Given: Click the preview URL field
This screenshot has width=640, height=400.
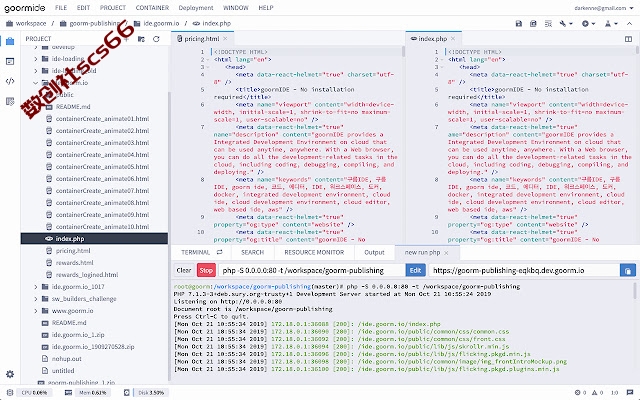Looking at the screenshot, I should pyautogui.click(x=524, y=270).
